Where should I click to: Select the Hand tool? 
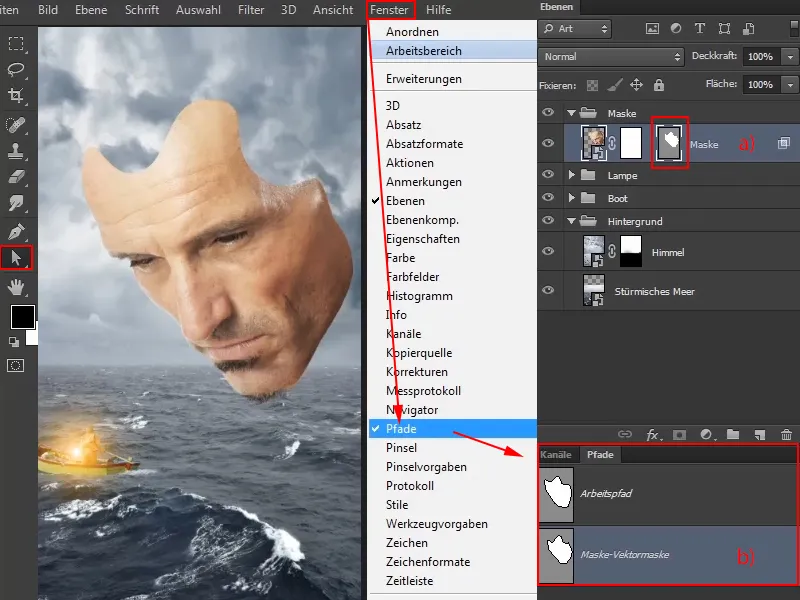click(x=16, y=287)
